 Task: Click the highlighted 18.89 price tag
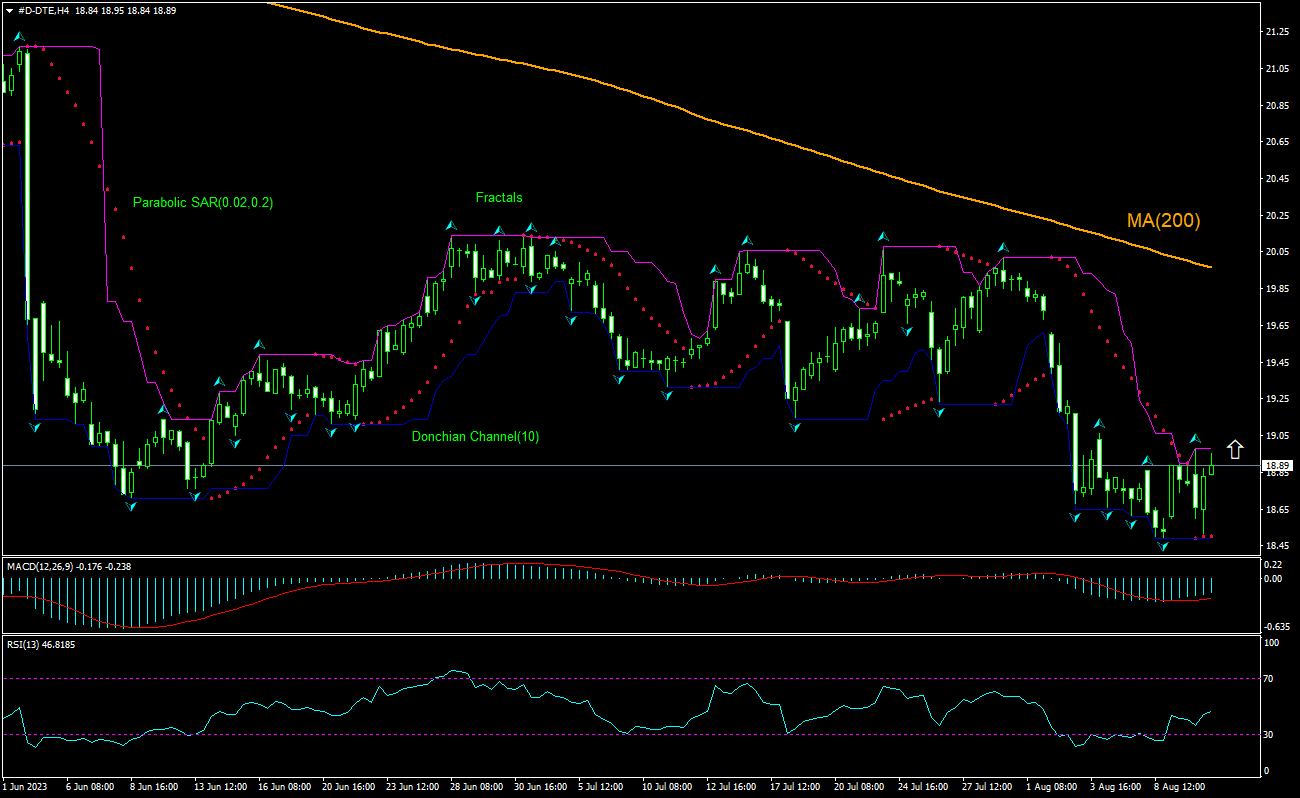(1275, 464)
